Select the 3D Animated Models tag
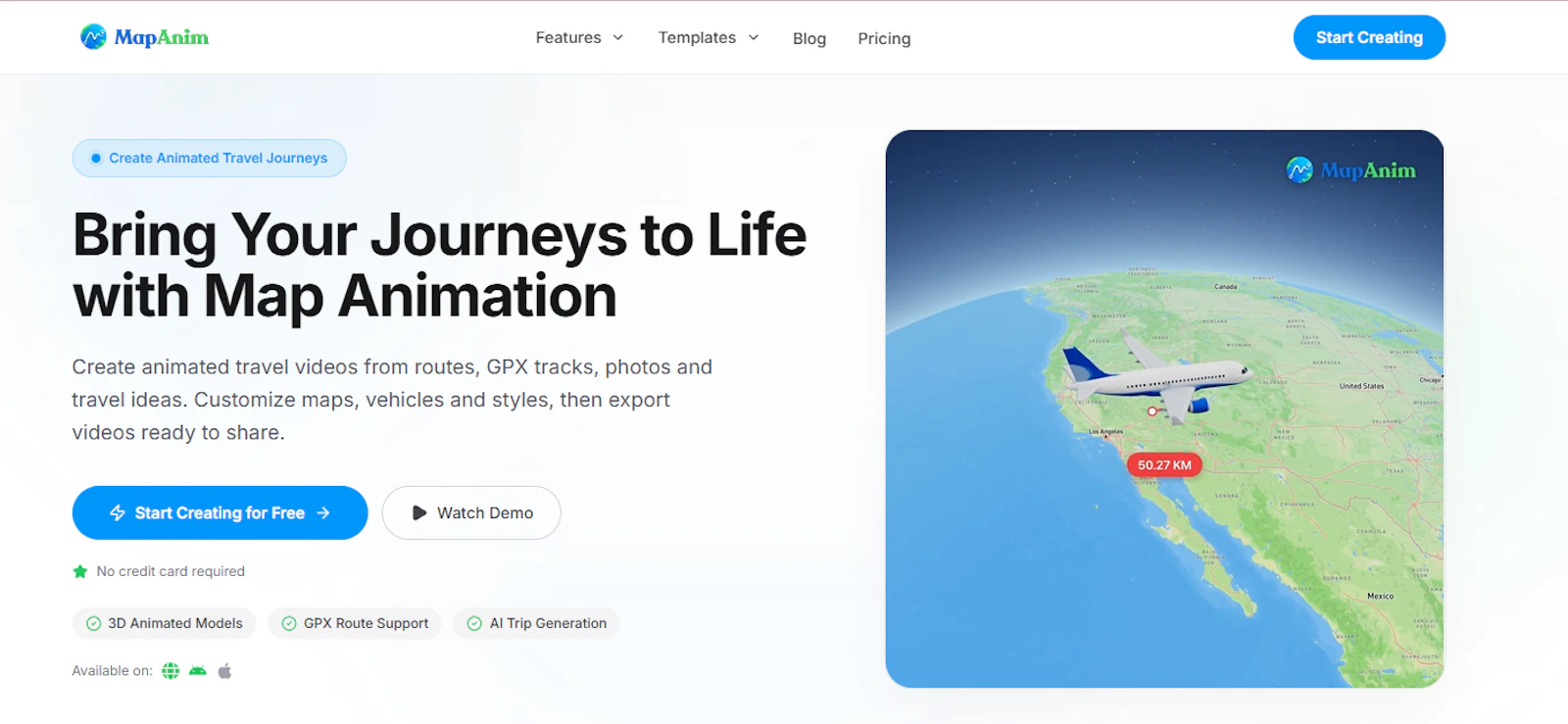The width and height of the screenshot is (1568, 724). [x=164, y=623]
